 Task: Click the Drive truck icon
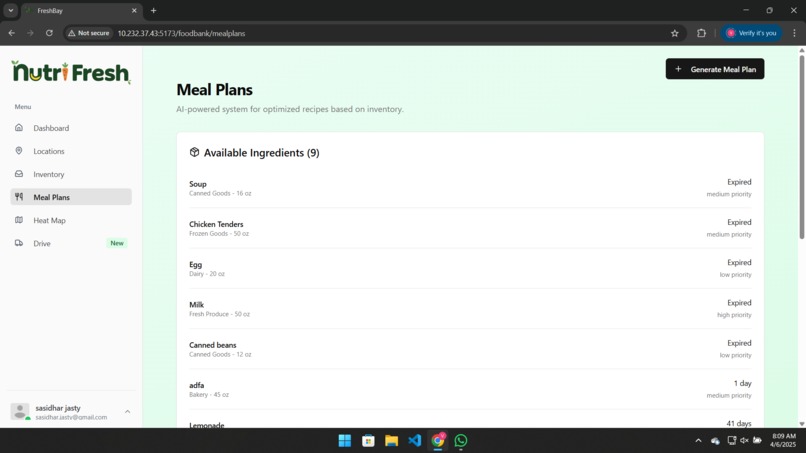19,243
